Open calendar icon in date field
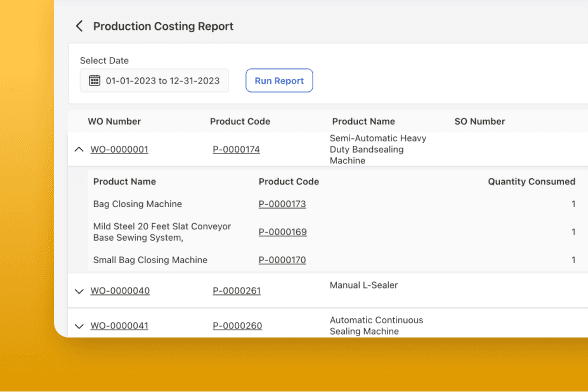Screen dimensions: 588x392 click(94, 80)
